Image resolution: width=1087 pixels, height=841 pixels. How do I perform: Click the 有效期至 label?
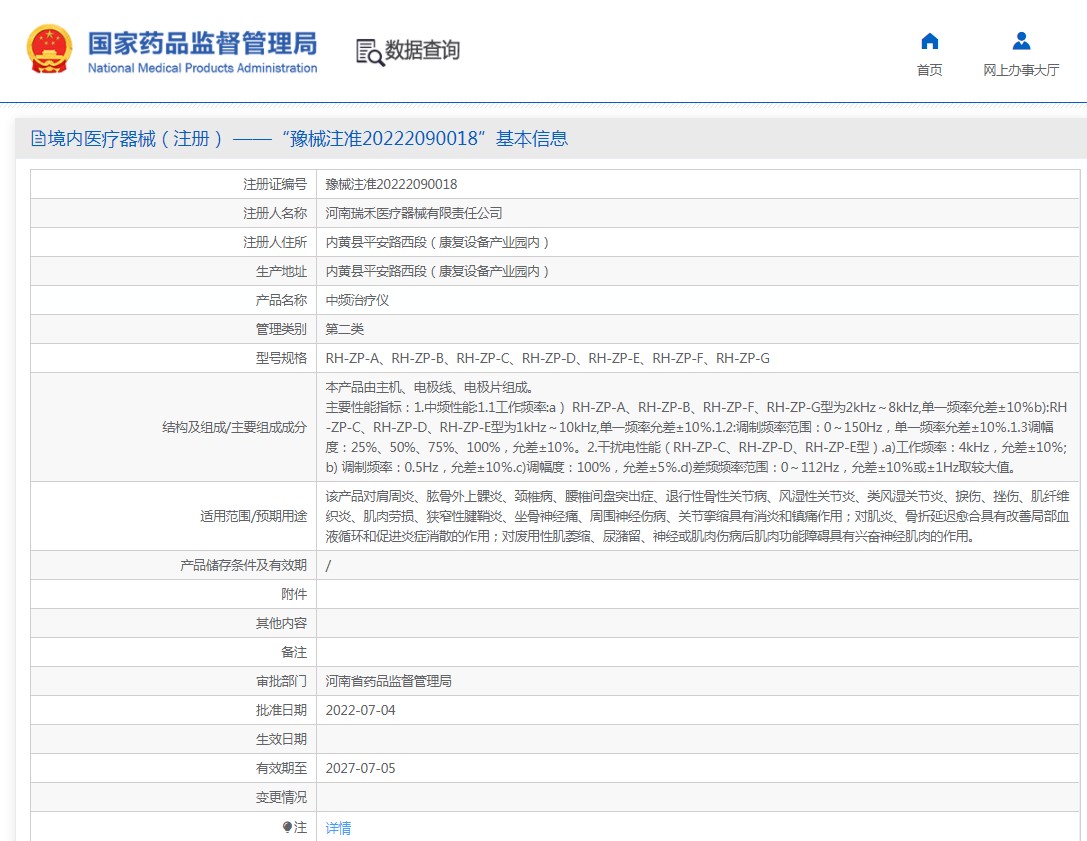(281, 768)
